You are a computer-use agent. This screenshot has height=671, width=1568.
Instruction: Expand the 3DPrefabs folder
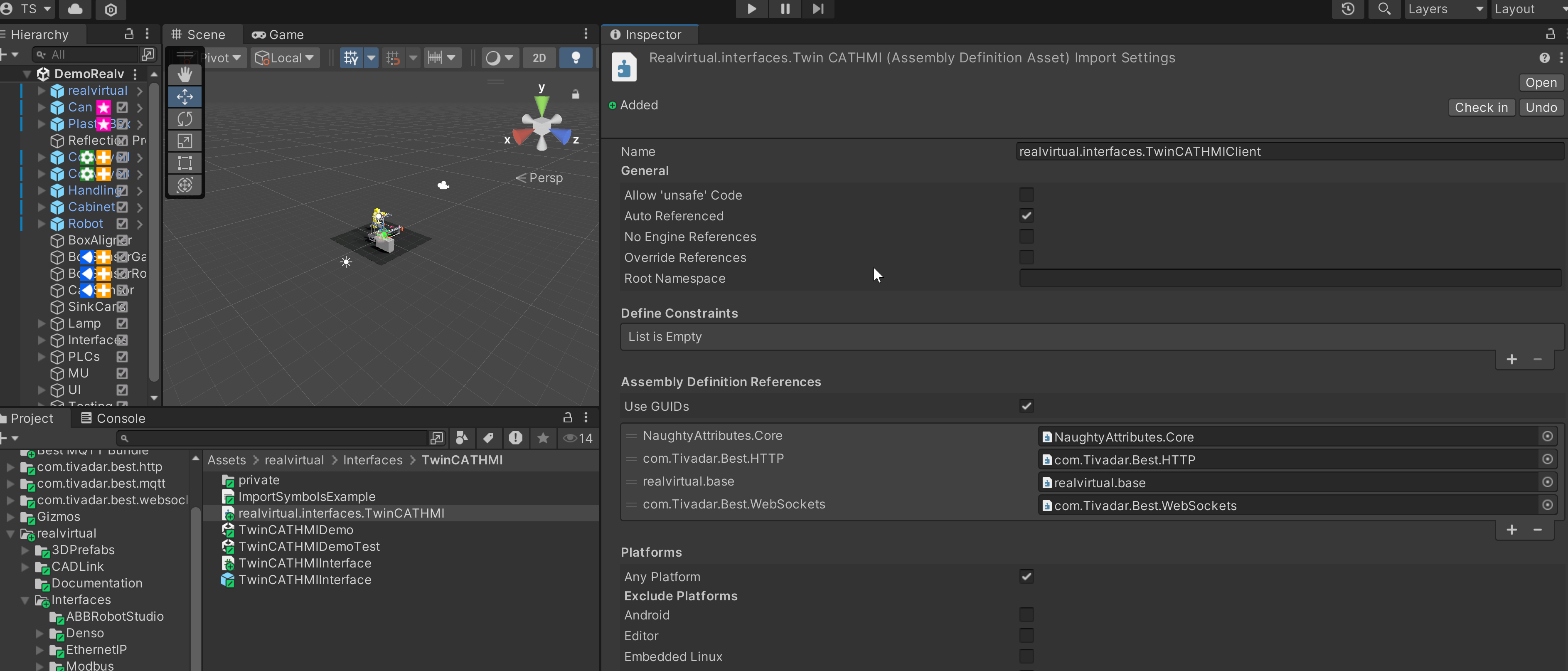(25, 550)
